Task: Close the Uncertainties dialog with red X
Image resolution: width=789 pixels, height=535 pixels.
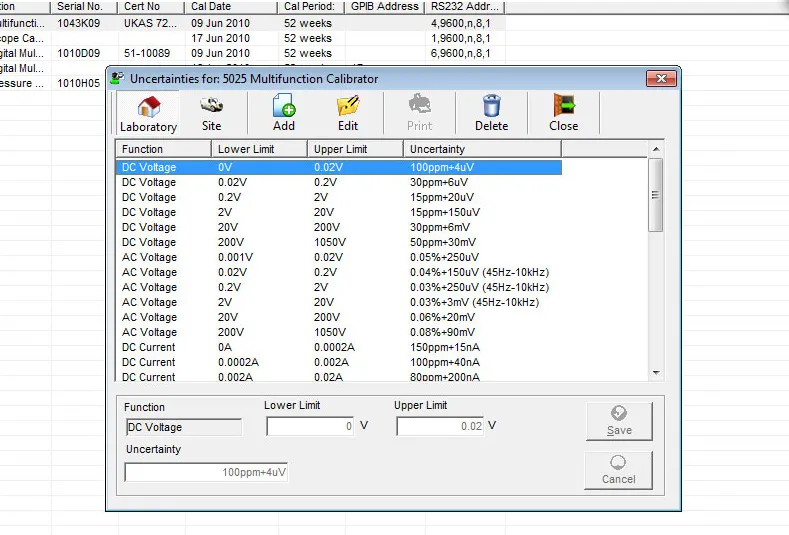Action: point(661,79)
